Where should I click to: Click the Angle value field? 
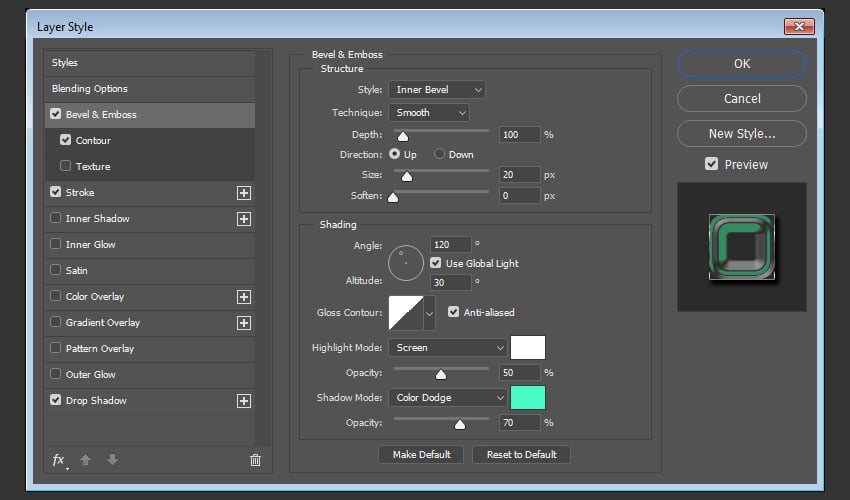tap(450, 245)
